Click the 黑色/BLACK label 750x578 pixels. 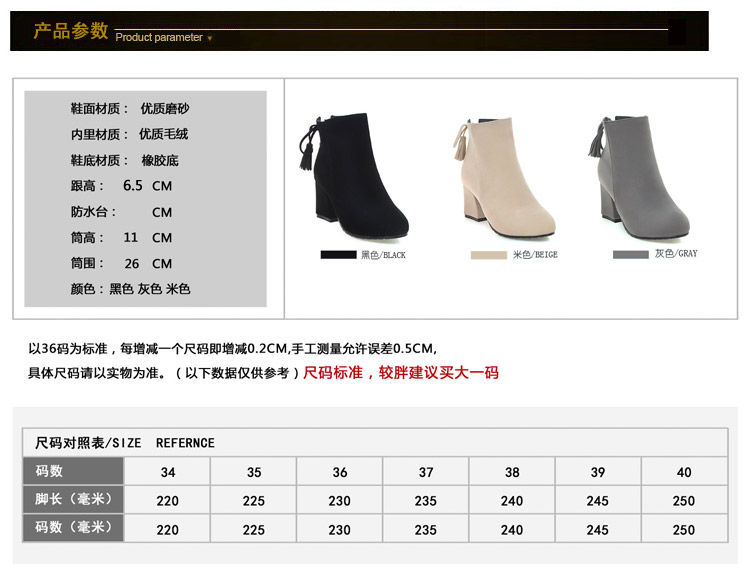pyautogui.click(x=383, y=255)
